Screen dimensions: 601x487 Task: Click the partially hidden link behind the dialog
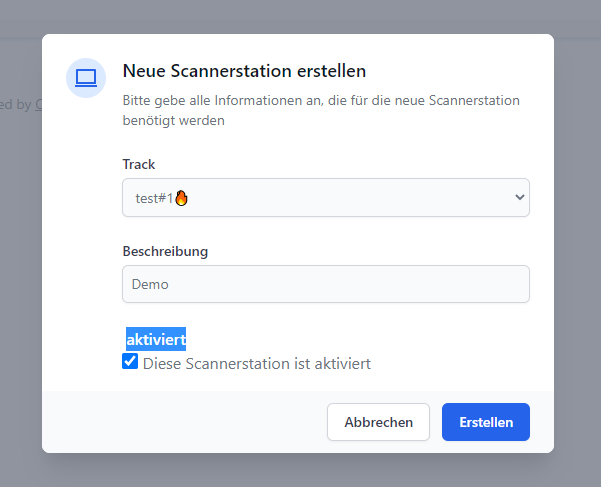(38, 103)
